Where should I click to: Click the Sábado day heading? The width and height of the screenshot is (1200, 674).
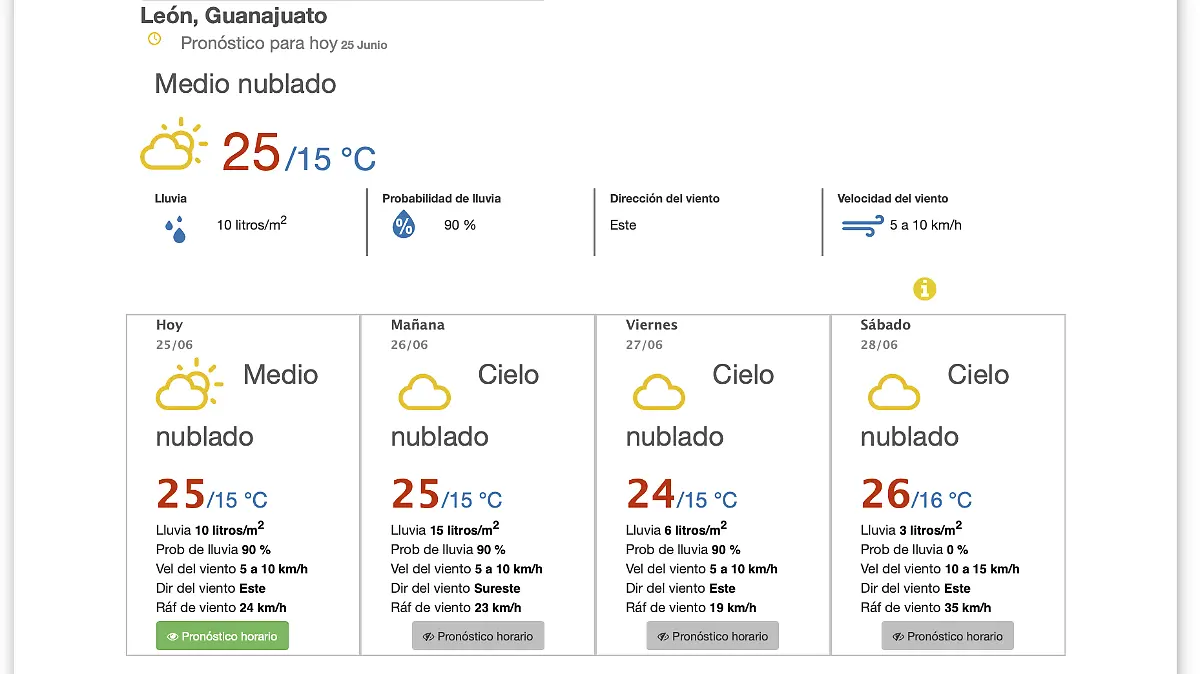(x=886, y=325)
